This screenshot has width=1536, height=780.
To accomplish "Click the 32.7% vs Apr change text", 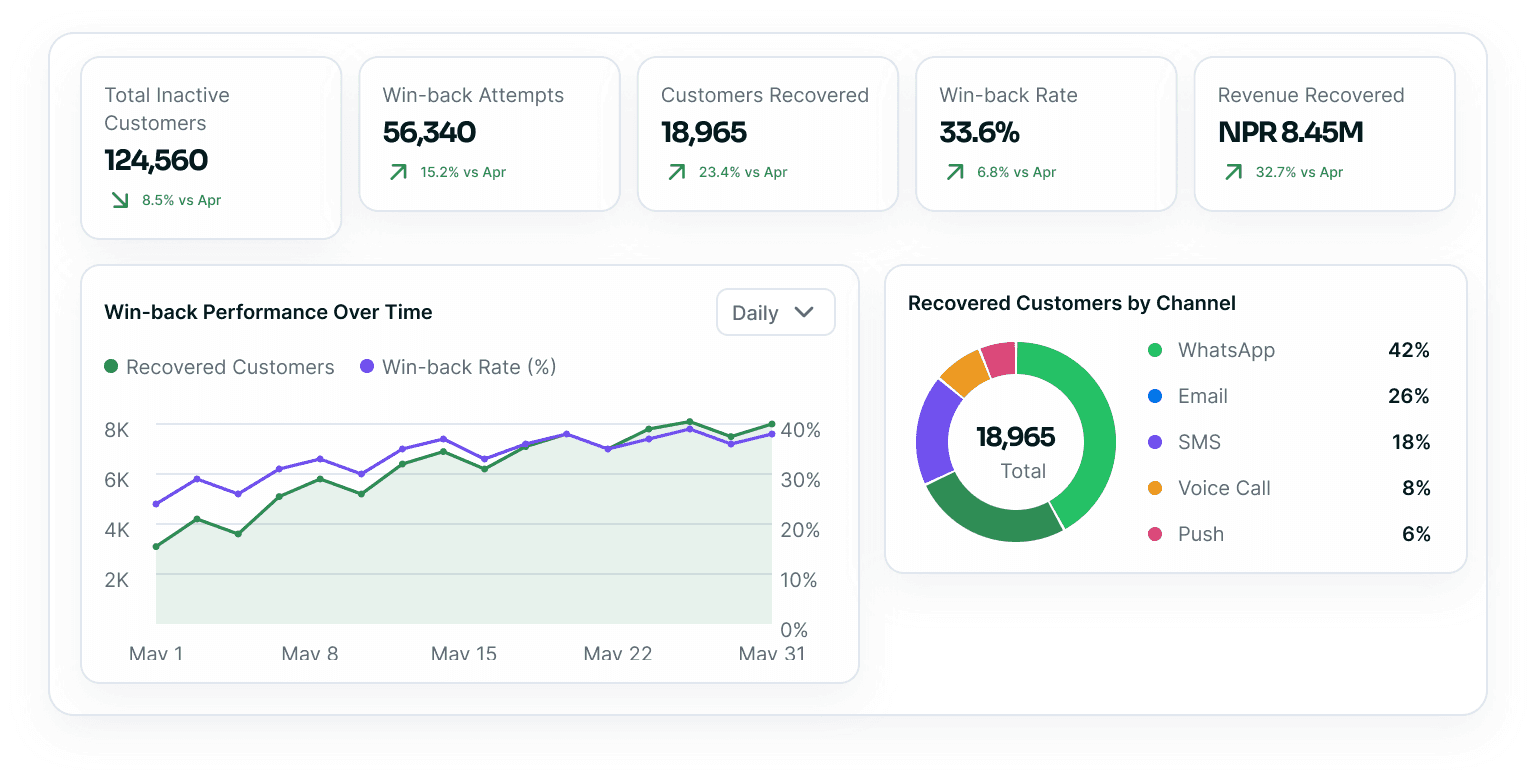I will [1300, 172].
